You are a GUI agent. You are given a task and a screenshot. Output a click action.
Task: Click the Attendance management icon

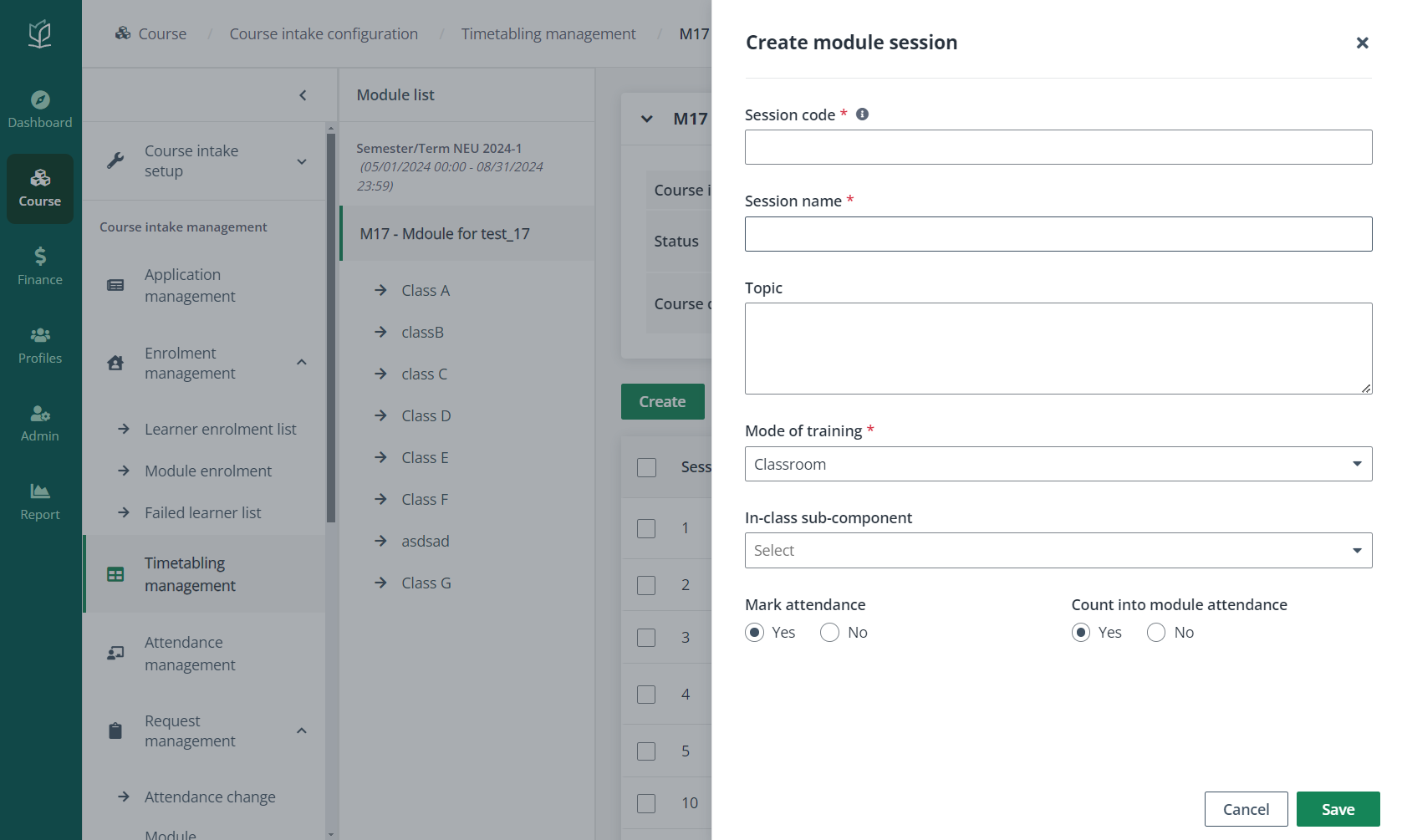pos(115,653)
